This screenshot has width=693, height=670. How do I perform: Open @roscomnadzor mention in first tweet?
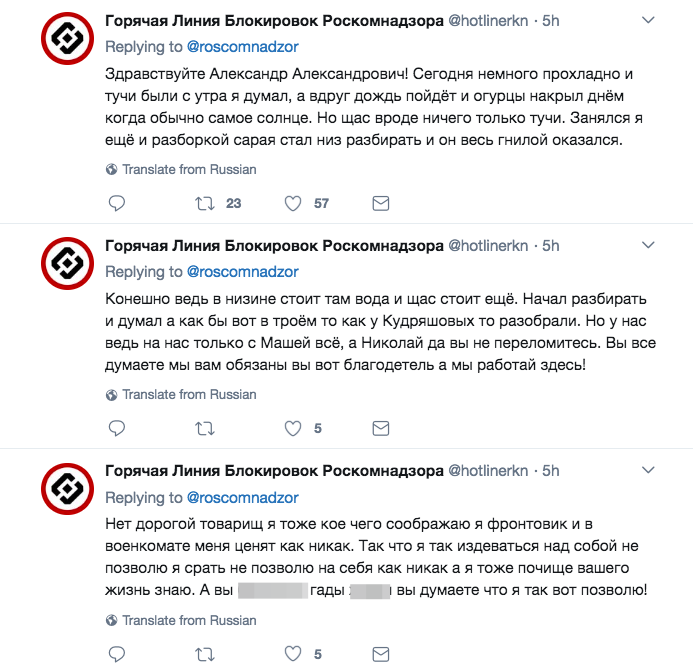click(242, 46)
